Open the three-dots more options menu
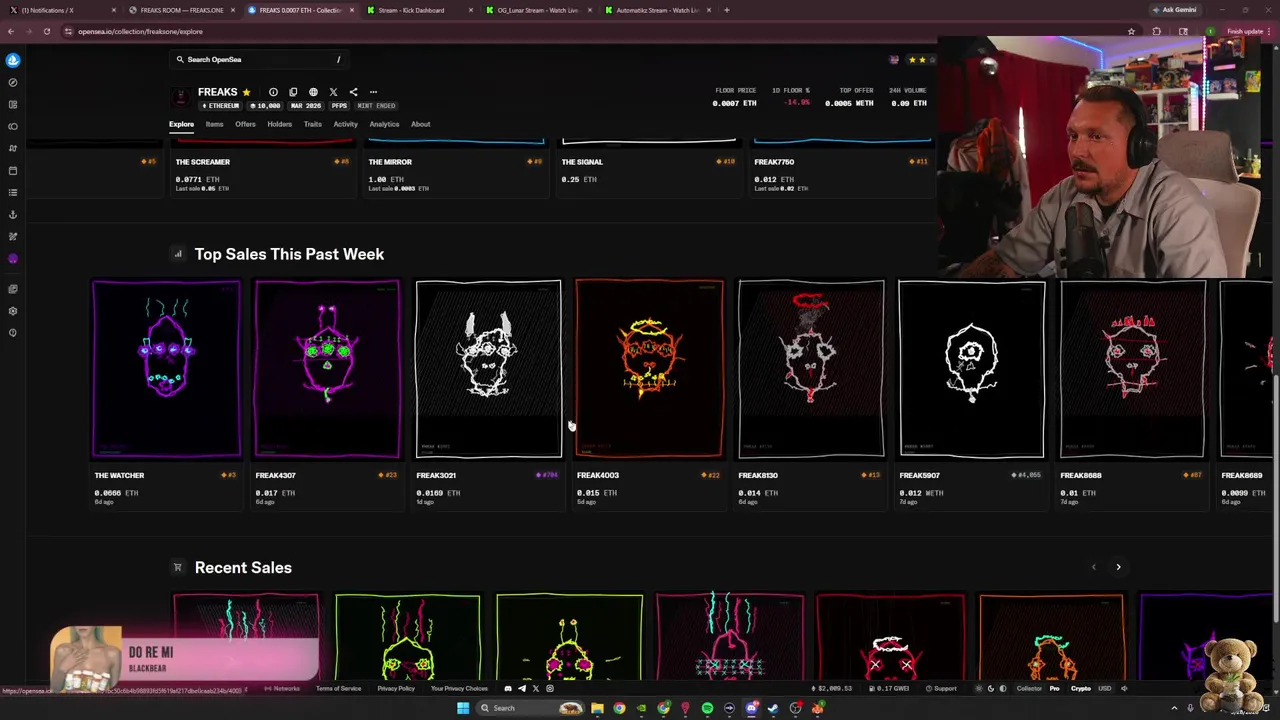 pos(373,92)
